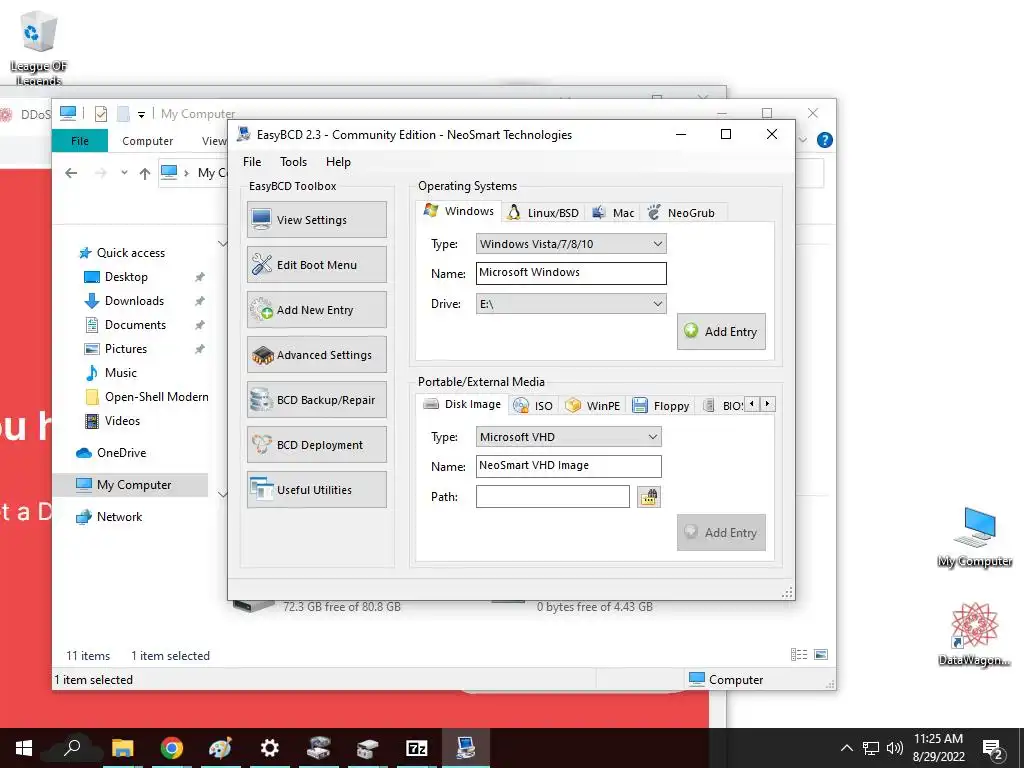Viewport: 1024px width, 768px height.
Task: Open Advanced Settings in EasyBCD
Action: (x=317, y=355)
